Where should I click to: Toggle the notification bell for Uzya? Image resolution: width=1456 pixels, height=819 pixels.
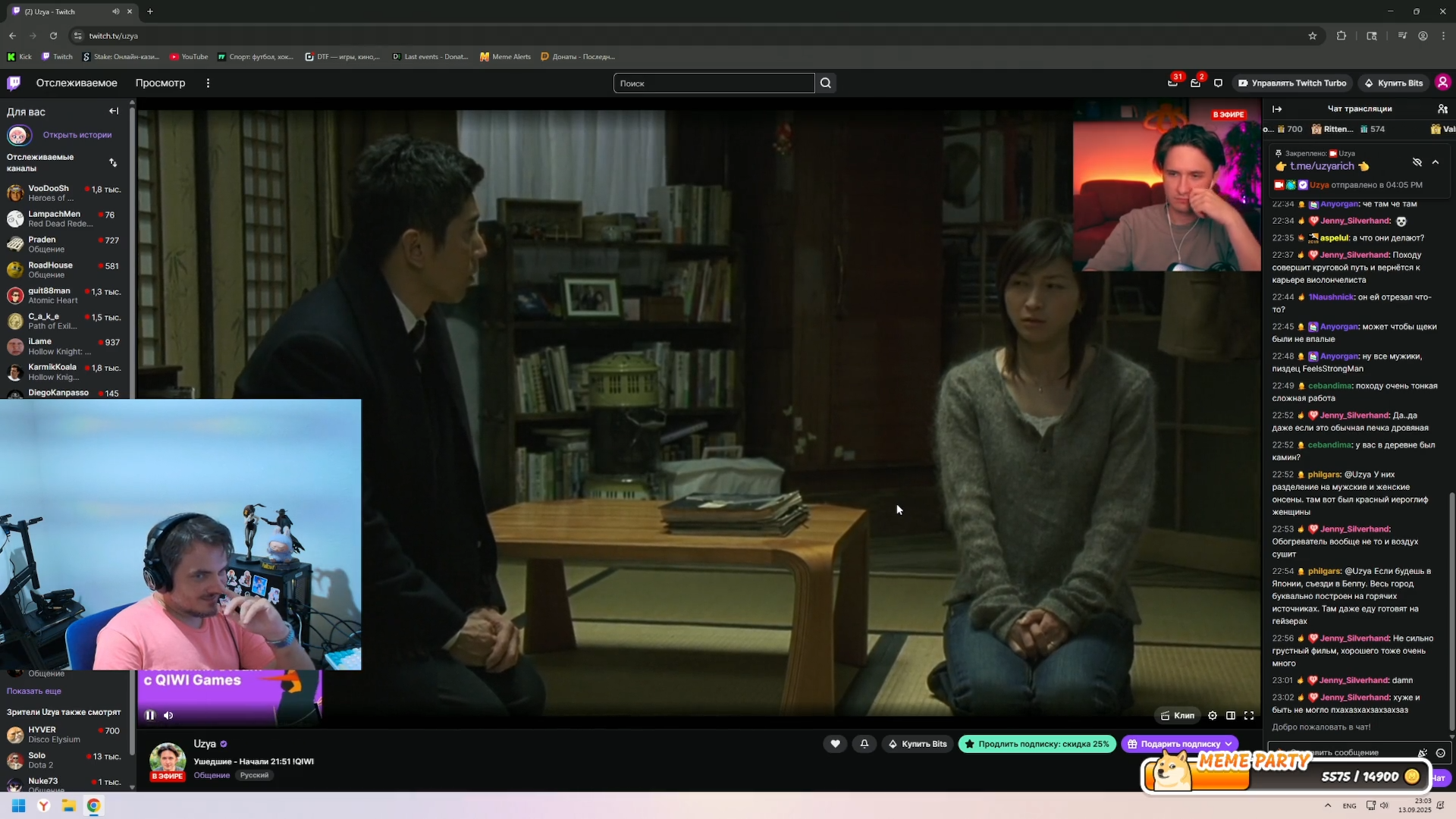(864, 744)
